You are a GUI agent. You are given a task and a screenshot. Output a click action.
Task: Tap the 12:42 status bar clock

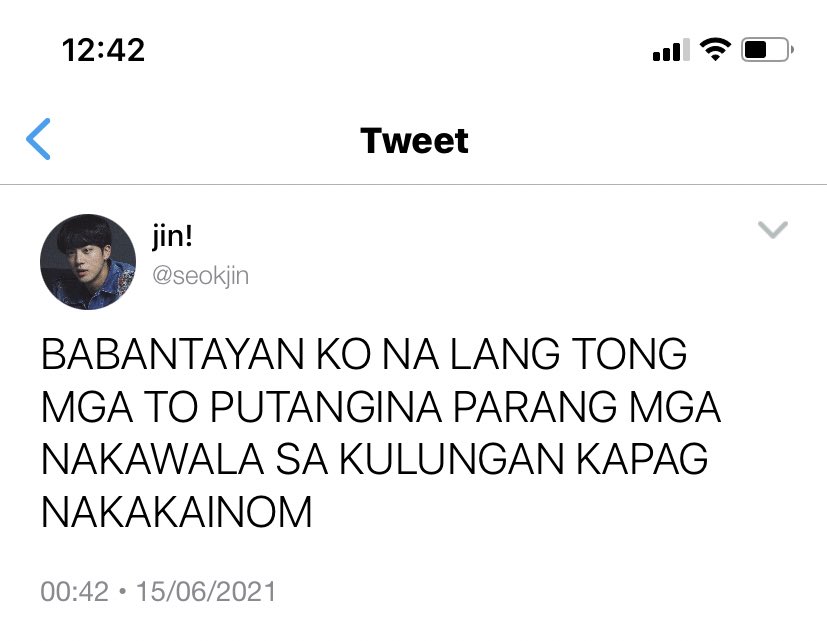coord(103,50)
